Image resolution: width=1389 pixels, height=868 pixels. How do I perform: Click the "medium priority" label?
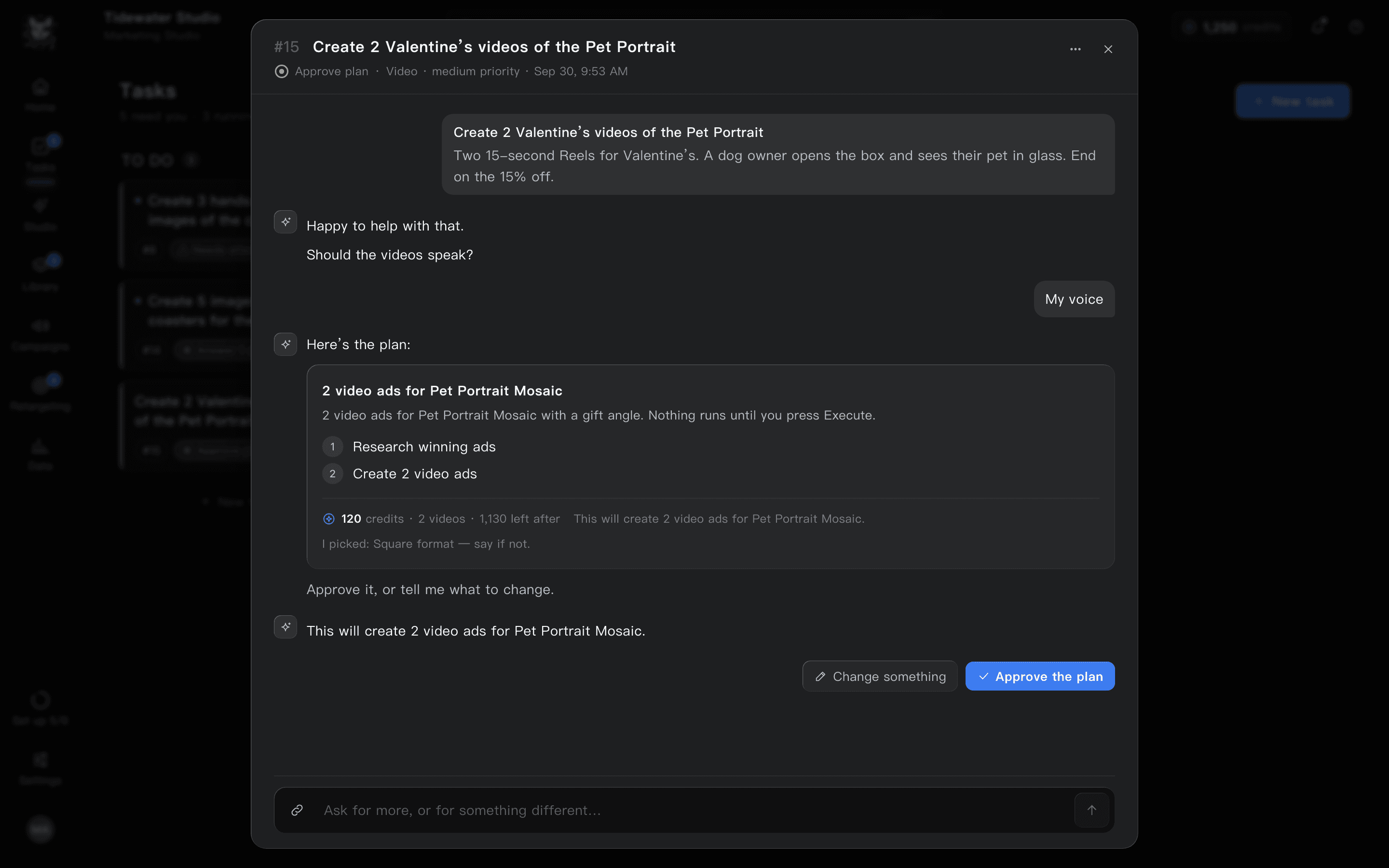[475, 71]
